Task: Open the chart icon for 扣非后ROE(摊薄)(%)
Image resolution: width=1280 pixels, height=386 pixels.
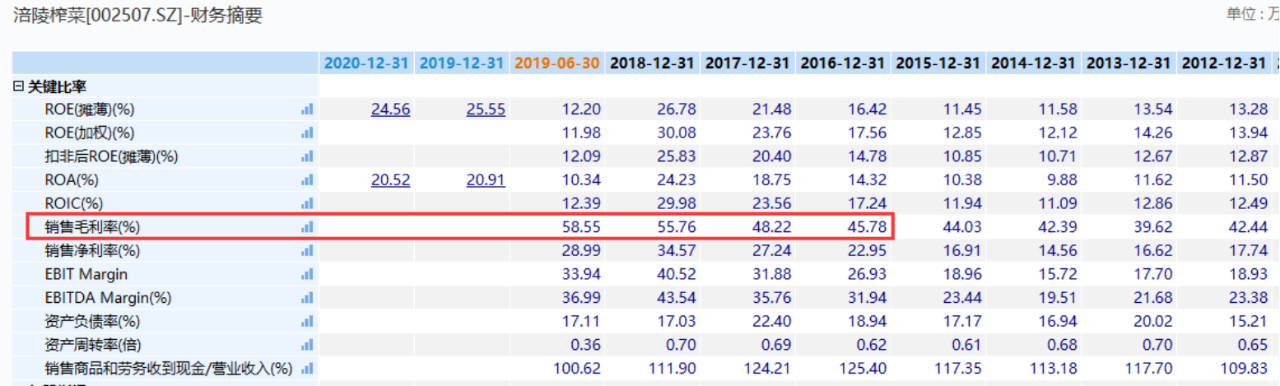Action: (307, 156)
